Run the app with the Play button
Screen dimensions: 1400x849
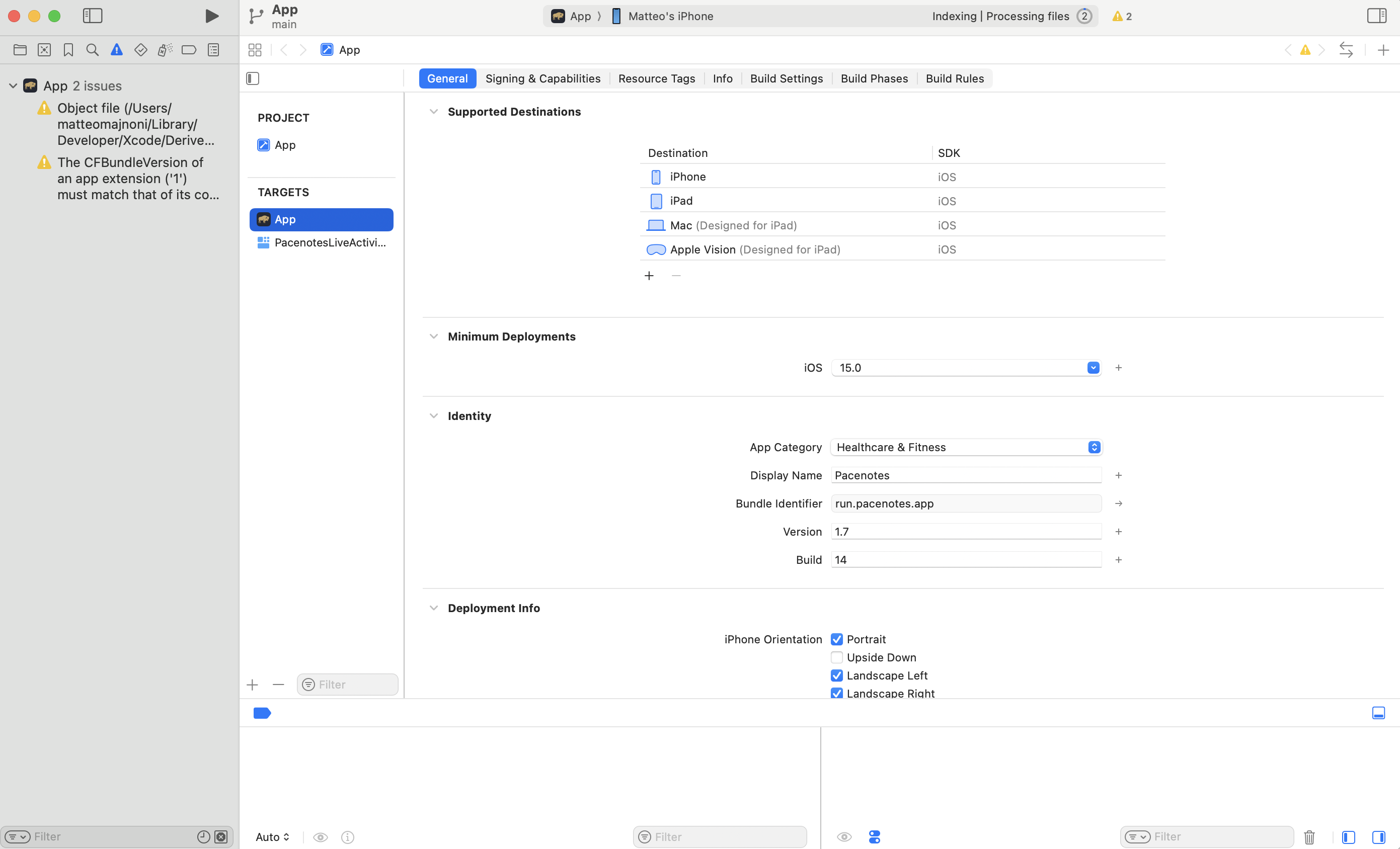(211, 16)
